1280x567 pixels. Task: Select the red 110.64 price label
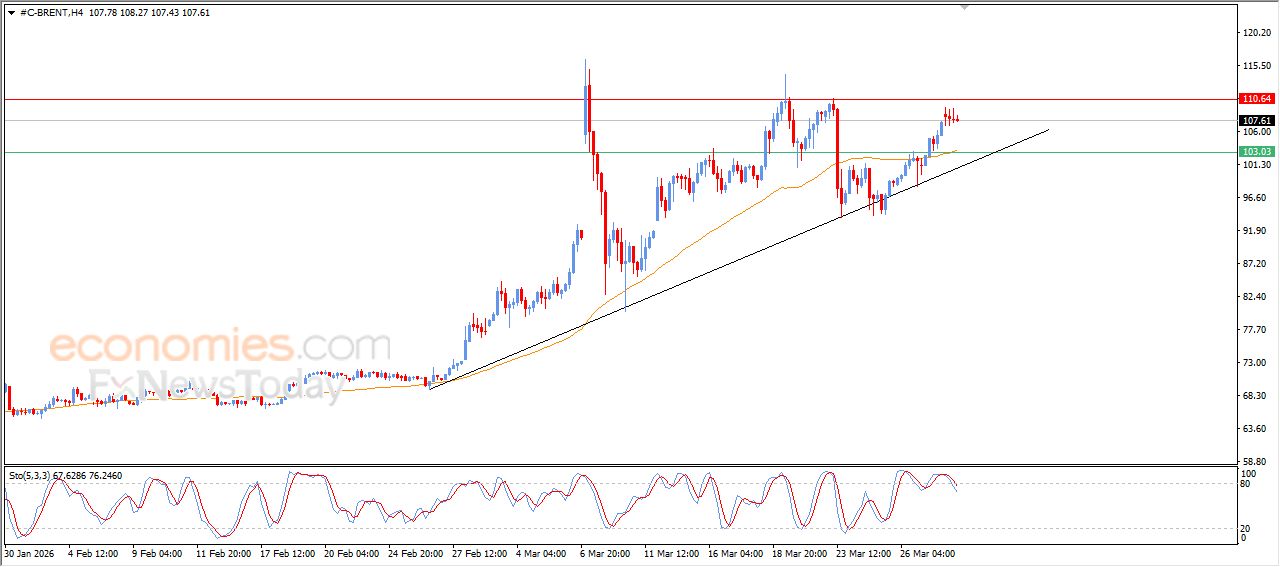tap(1256, 99)
